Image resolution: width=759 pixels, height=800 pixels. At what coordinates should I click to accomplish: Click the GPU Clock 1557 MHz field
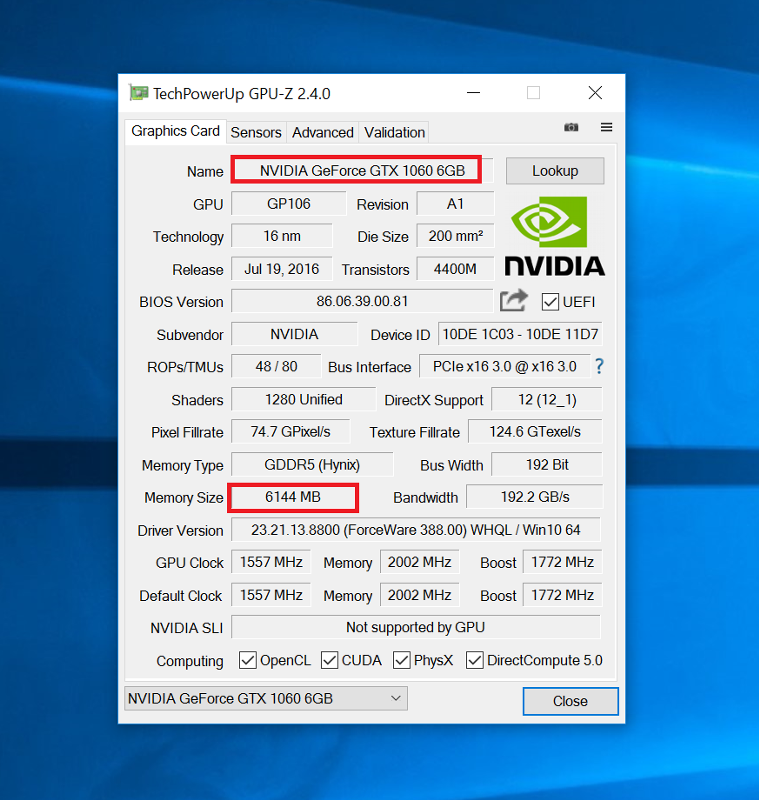pos(271,562)
